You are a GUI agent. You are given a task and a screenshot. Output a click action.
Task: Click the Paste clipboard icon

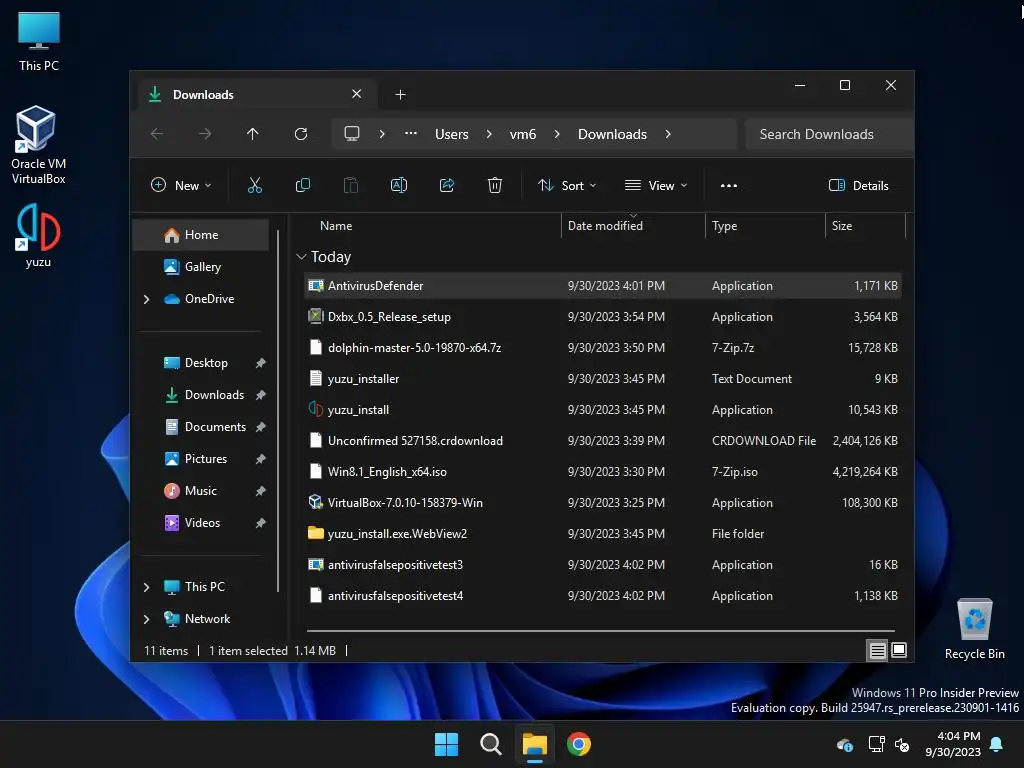coord(351,185)
